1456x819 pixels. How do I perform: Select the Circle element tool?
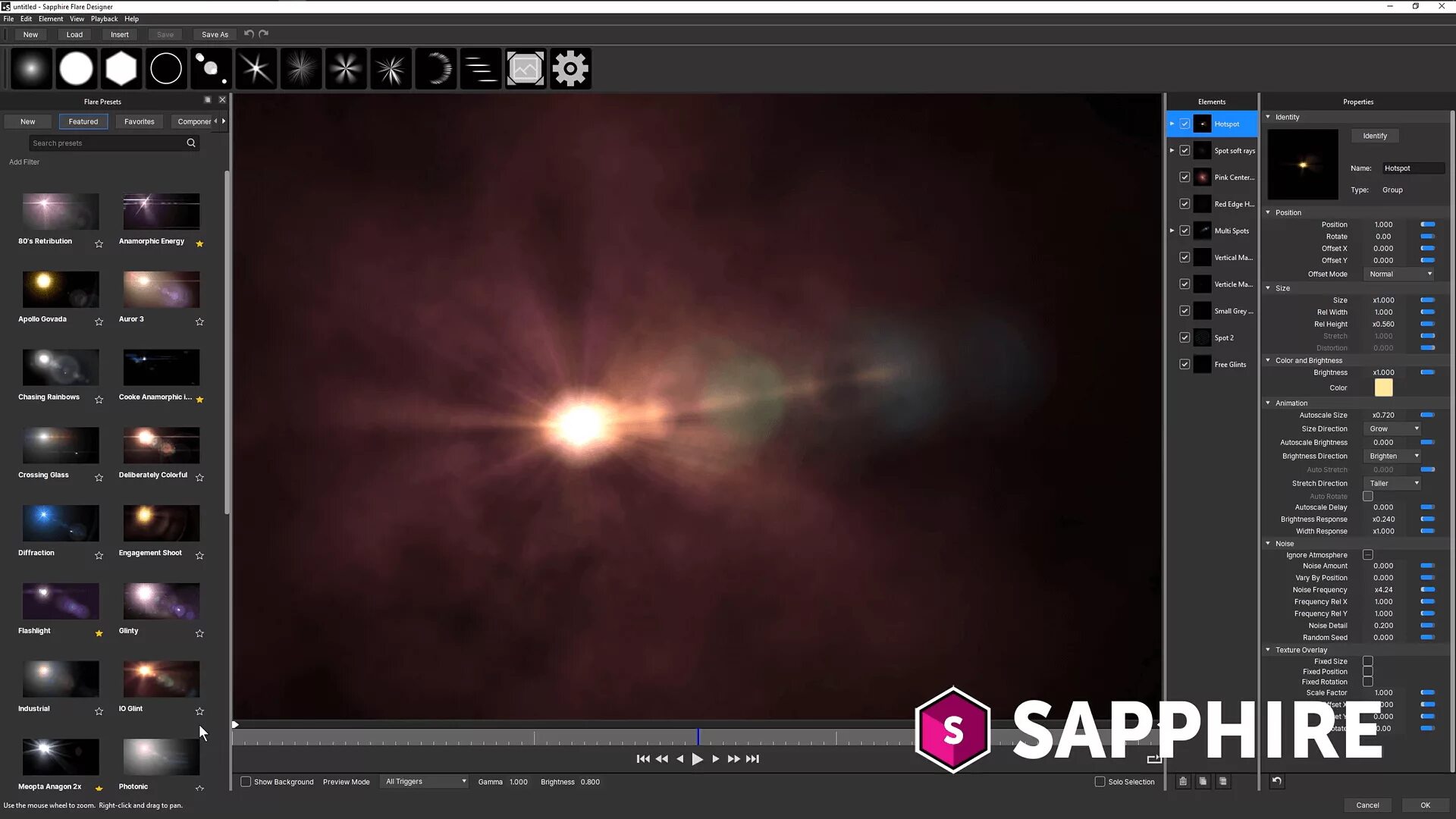[x=76, y=67]
